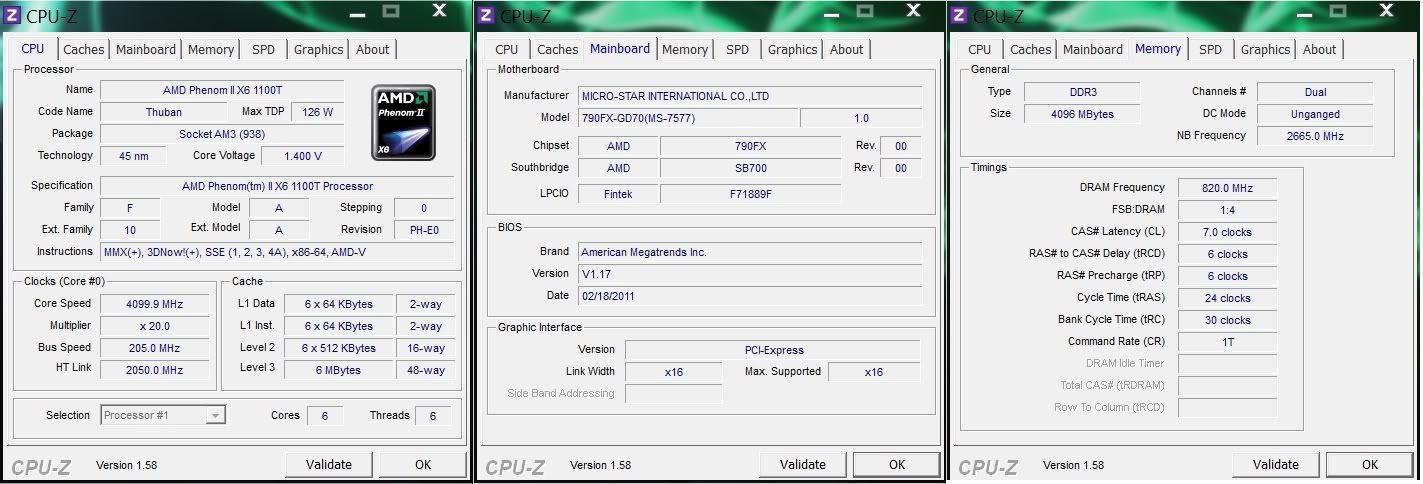Open Mainboard tab in left CPU window
Image resolution: width=1423 pixels, height=484 pixels.
[146, 49]
